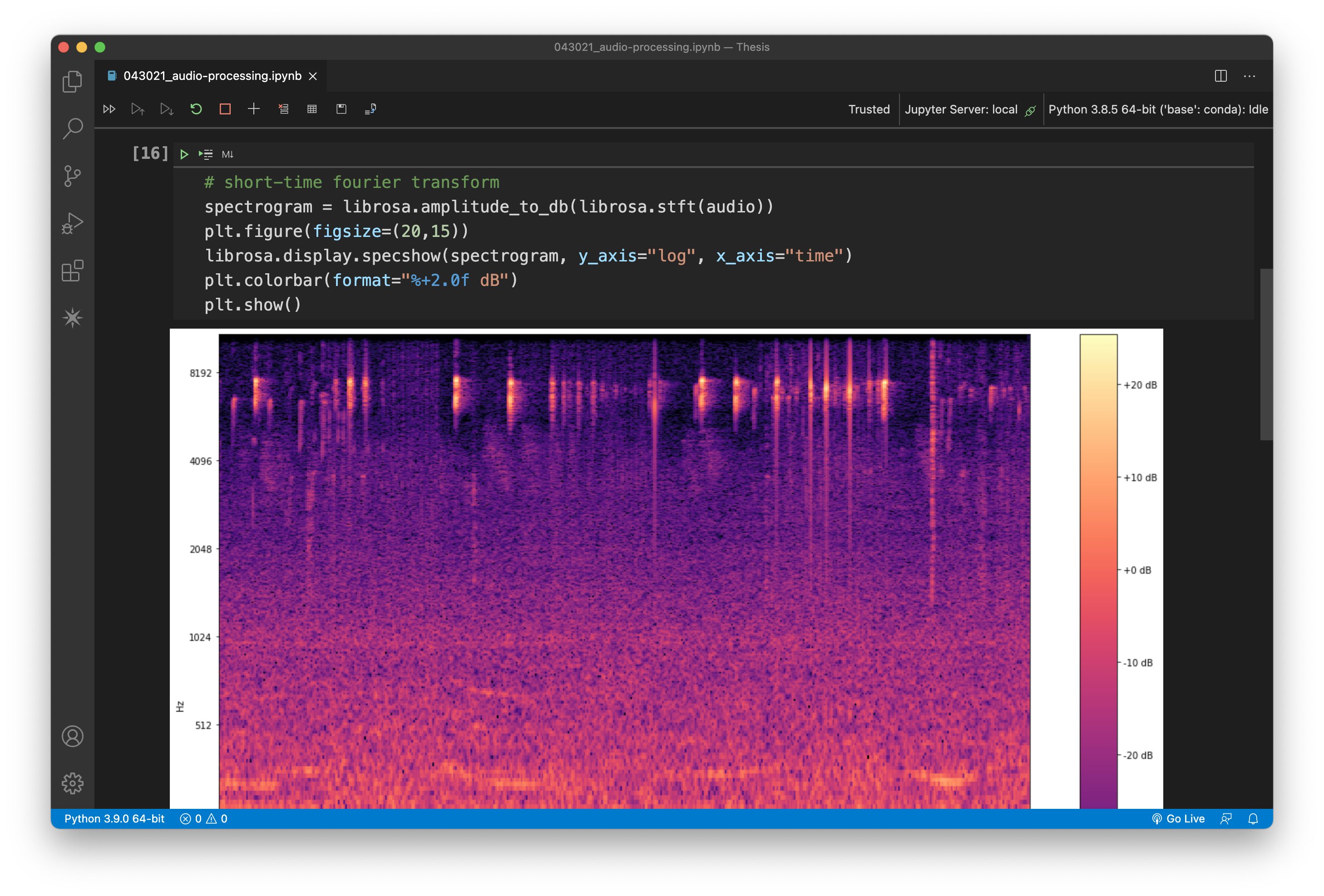
Task: Place cursor in the plt.show() line
Action: (252, 305)
